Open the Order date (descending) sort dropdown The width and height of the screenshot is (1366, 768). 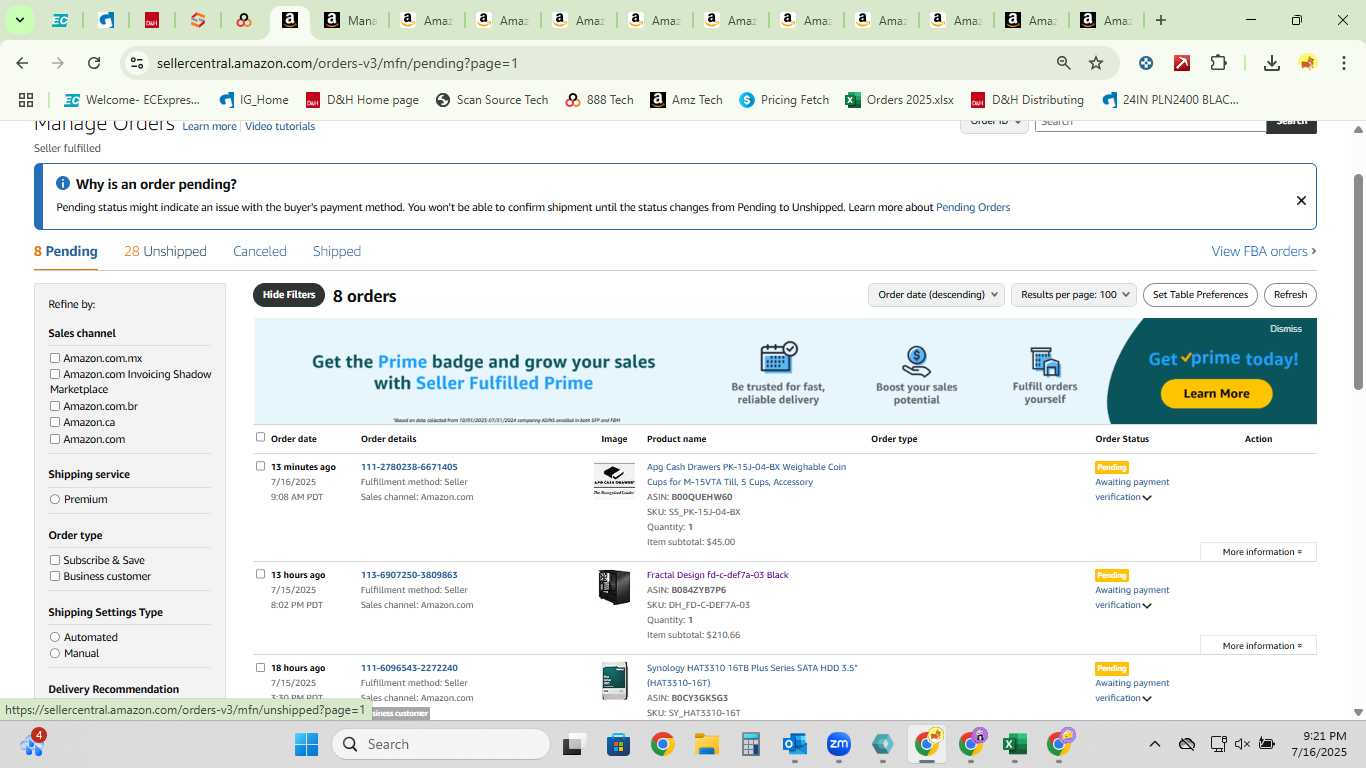(937, 295)
